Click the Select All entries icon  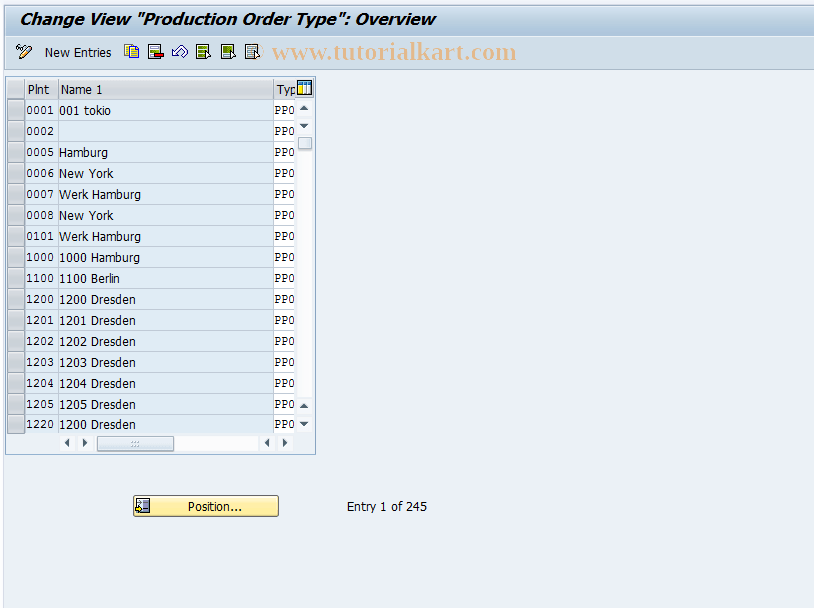(203, 52)
